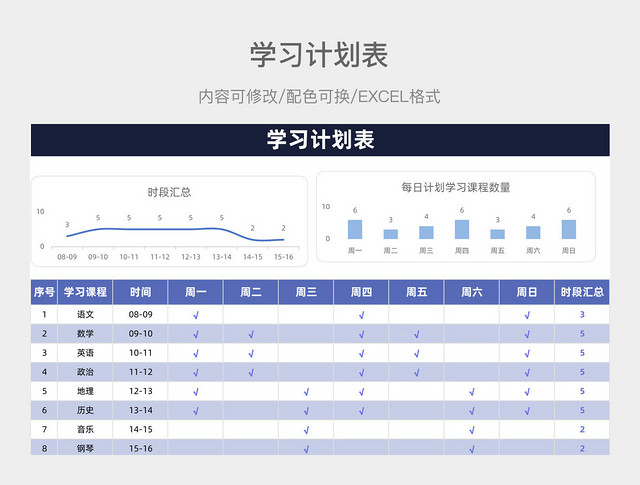
Task: Click the summary value 3 in 语文 row
Action: tap(582, 314)
